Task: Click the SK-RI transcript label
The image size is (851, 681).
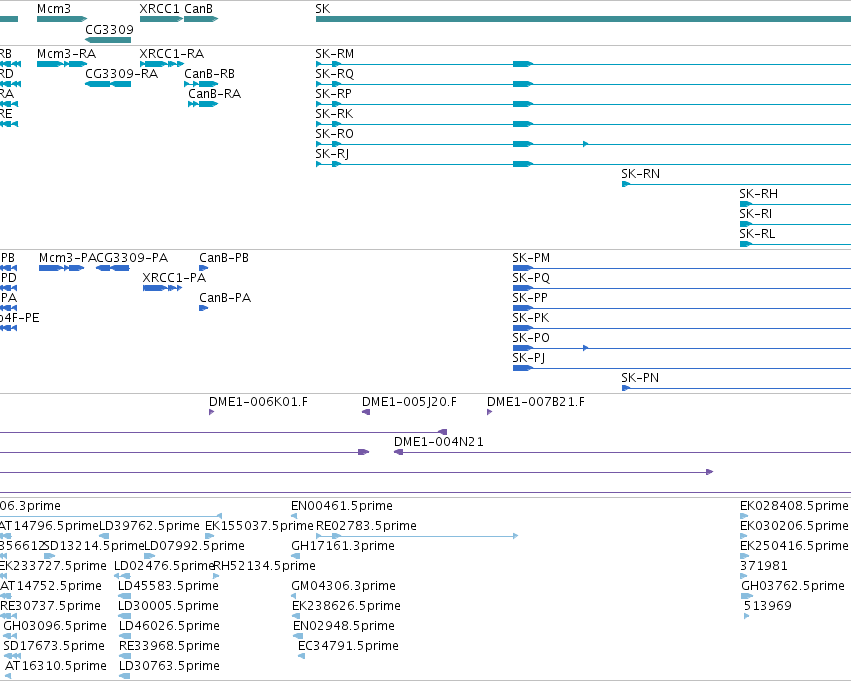Action: coord(755,214)
